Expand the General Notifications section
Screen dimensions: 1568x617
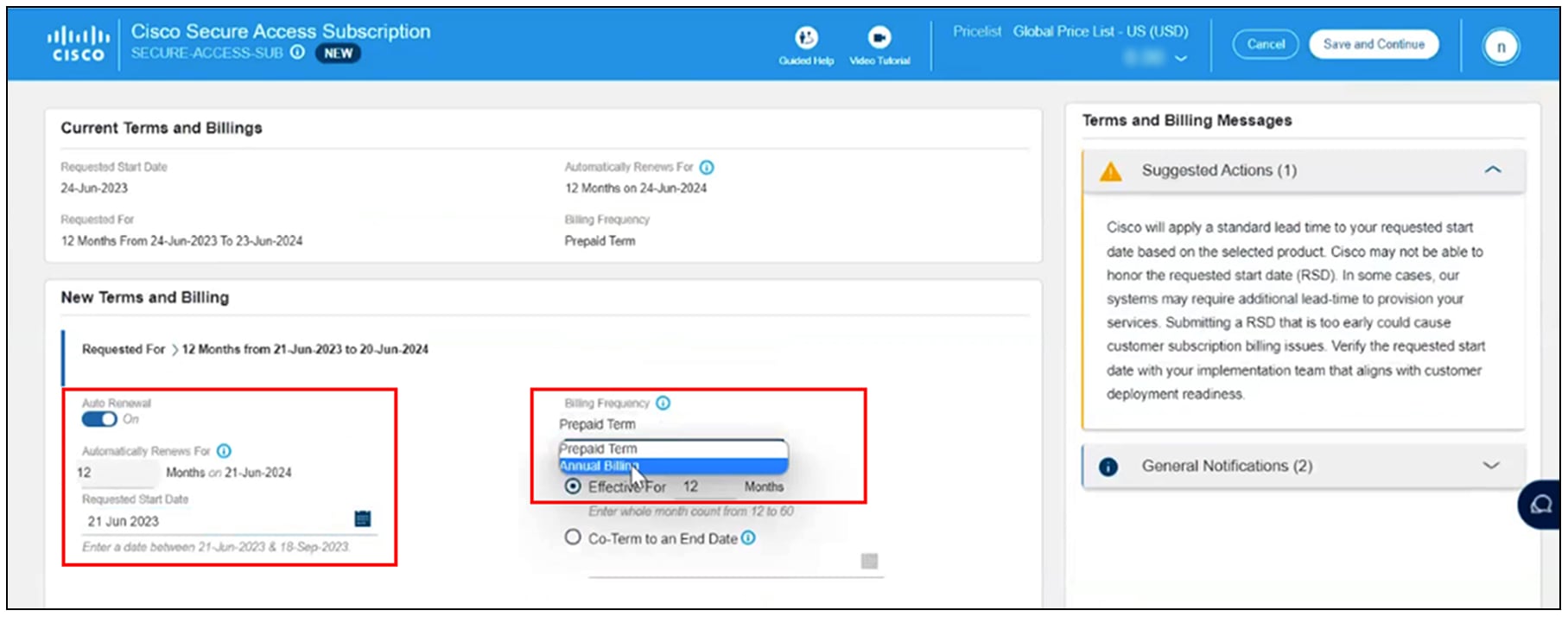pyautogui.click(x=1491, y=466)
